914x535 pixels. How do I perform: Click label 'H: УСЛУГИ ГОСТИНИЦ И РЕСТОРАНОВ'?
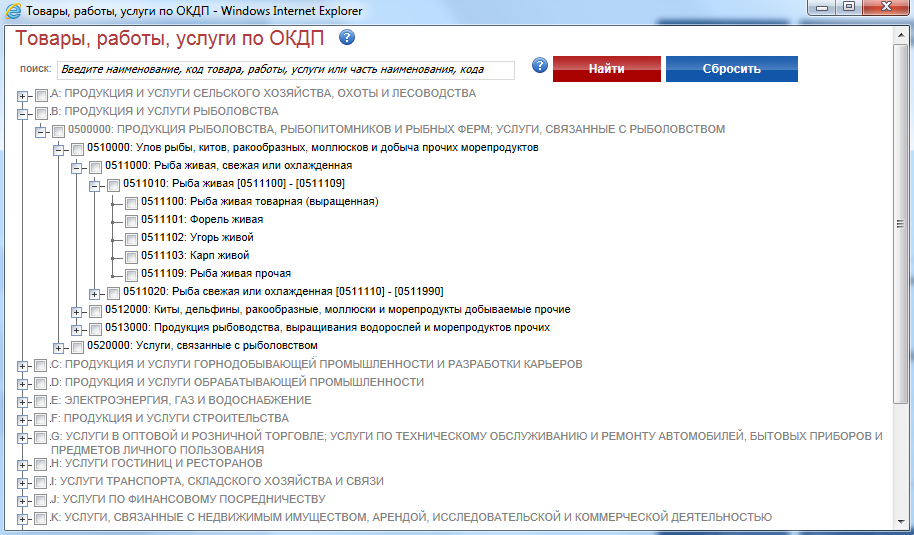point(157,463)
